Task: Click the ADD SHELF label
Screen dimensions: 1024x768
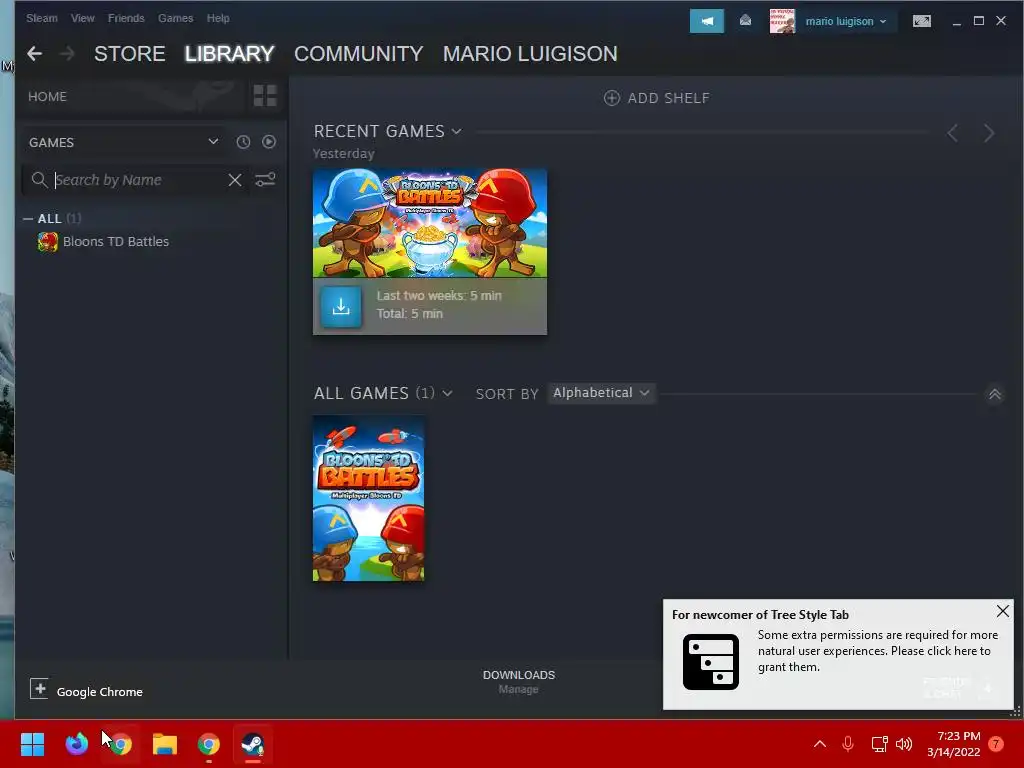Action: 668,98
